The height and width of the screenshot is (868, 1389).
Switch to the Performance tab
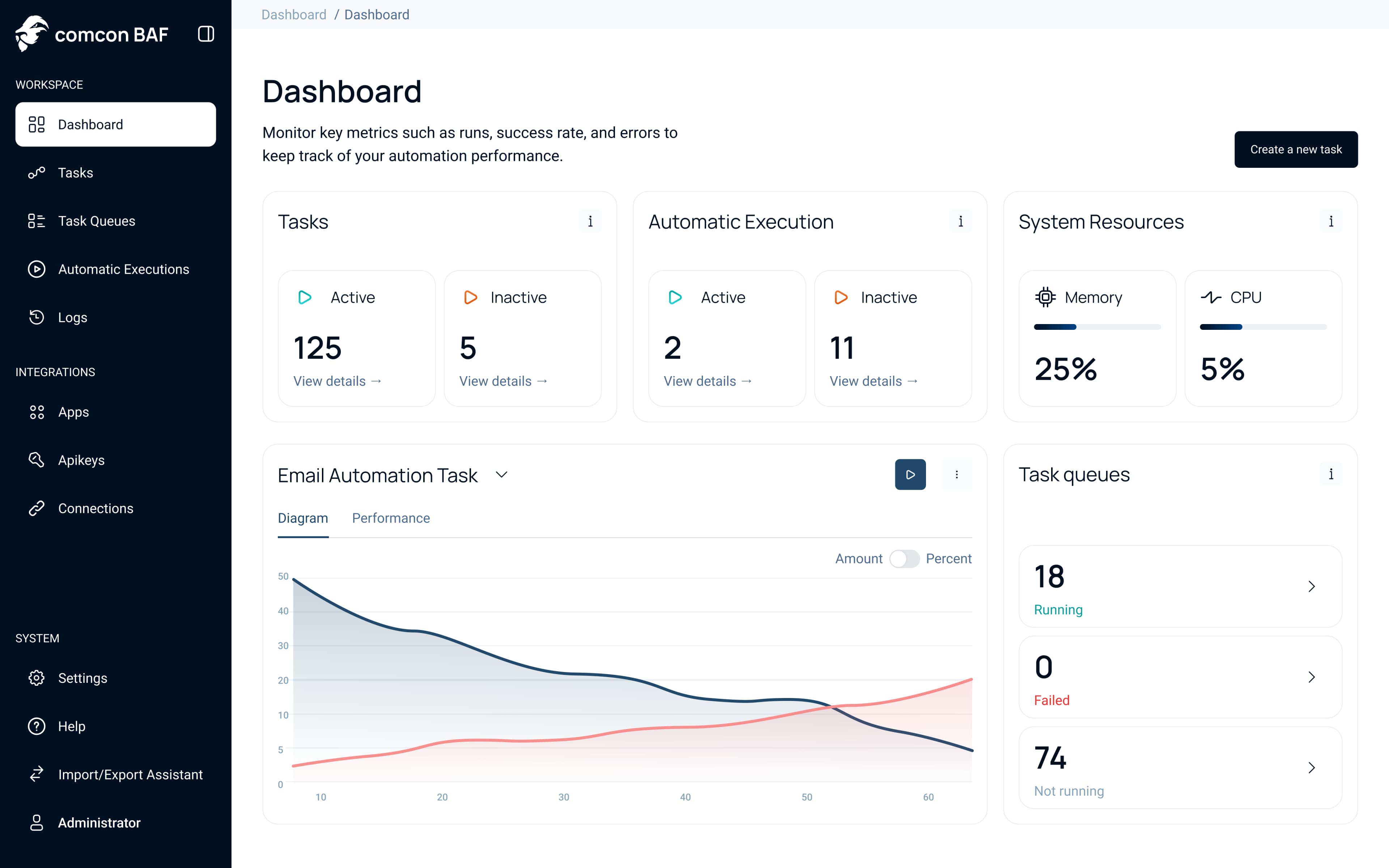click(391, 518)
